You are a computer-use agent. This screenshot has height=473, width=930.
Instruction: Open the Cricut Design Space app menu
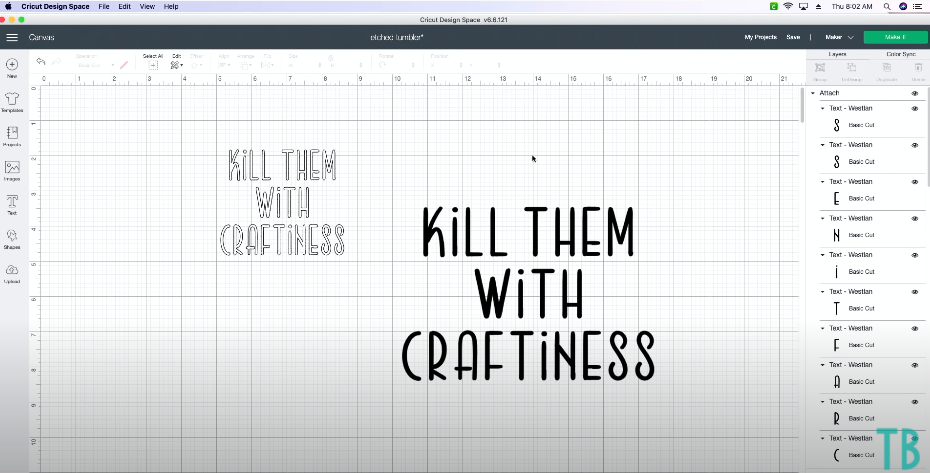pyautogui.click(x=55, y=7)
